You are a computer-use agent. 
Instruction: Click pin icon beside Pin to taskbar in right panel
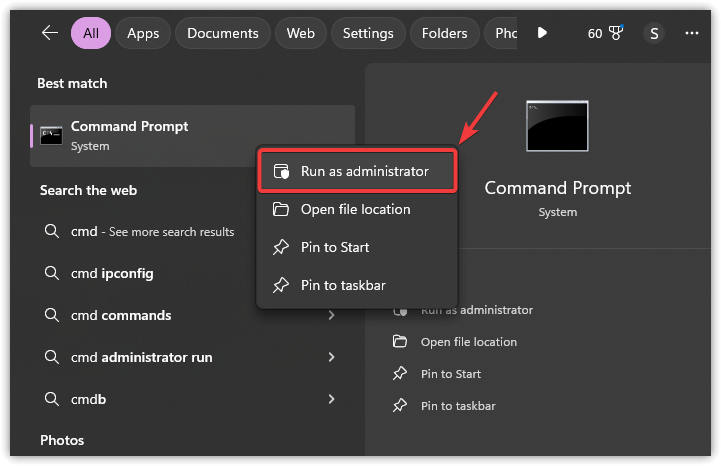coord(400,406)
